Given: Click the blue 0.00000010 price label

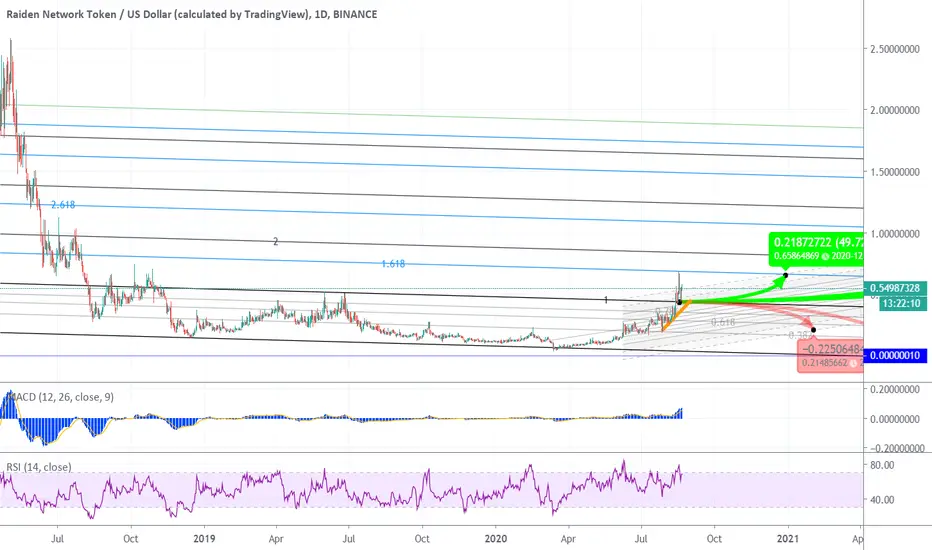Looking at the screenshot, I should (x=895, y=356).
